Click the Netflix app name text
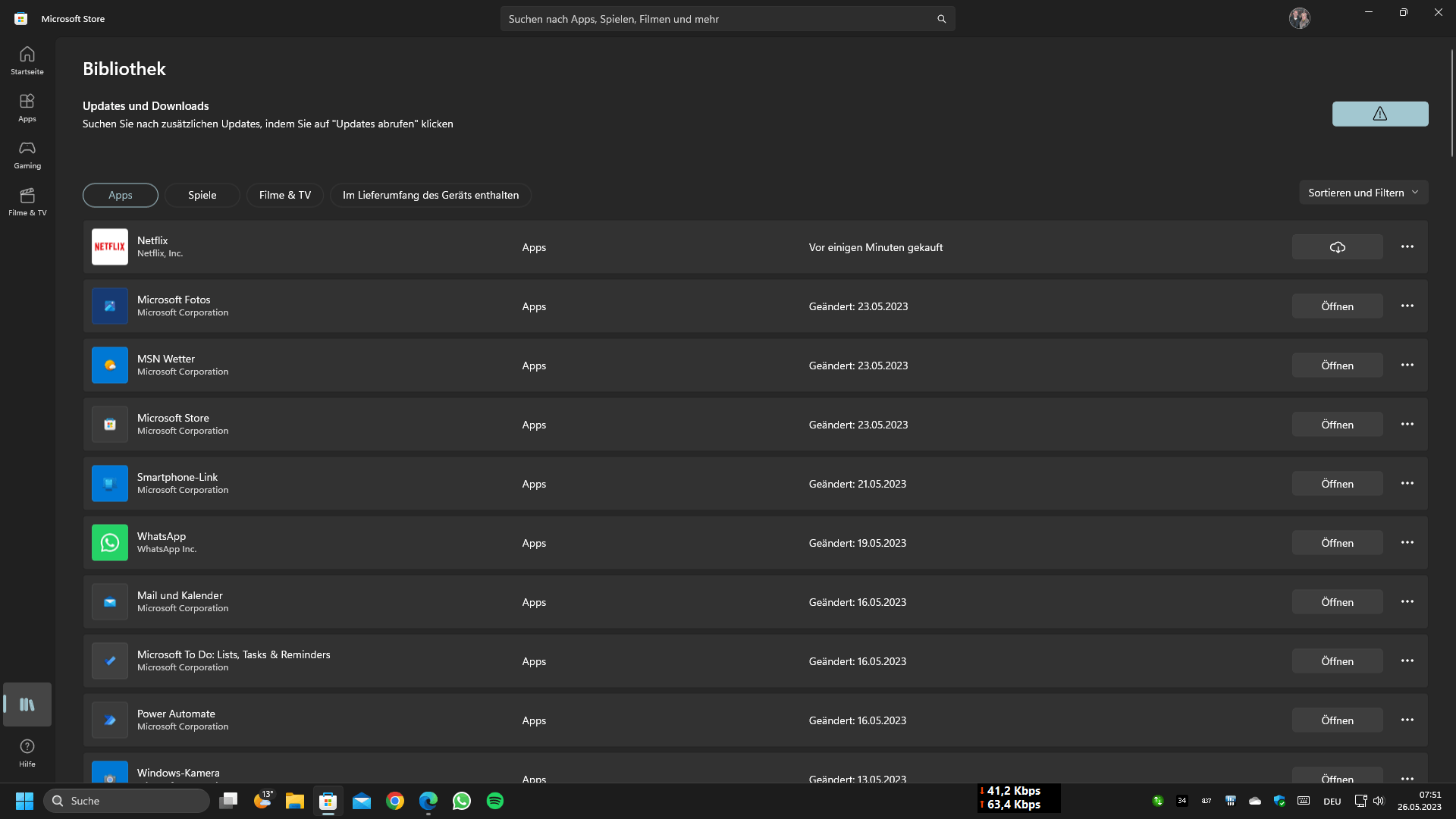Screen dimensions: 1456x819 point(152,240)
